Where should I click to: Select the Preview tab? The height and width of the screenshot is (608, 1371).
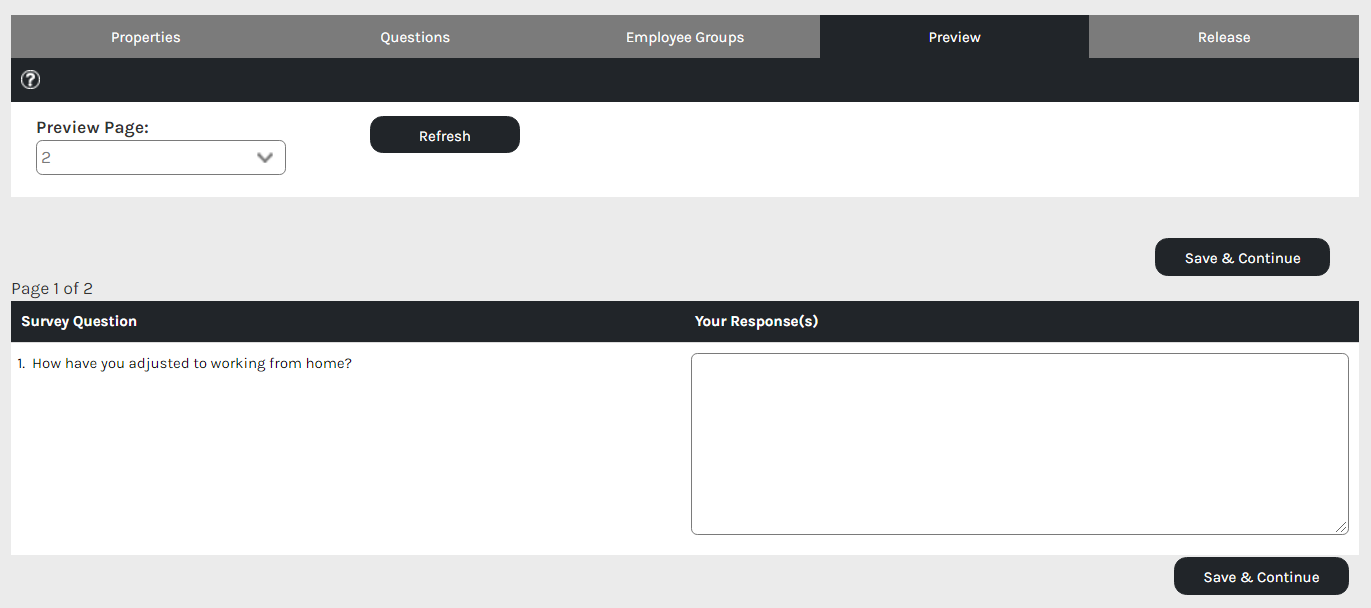tap(954, 37)
